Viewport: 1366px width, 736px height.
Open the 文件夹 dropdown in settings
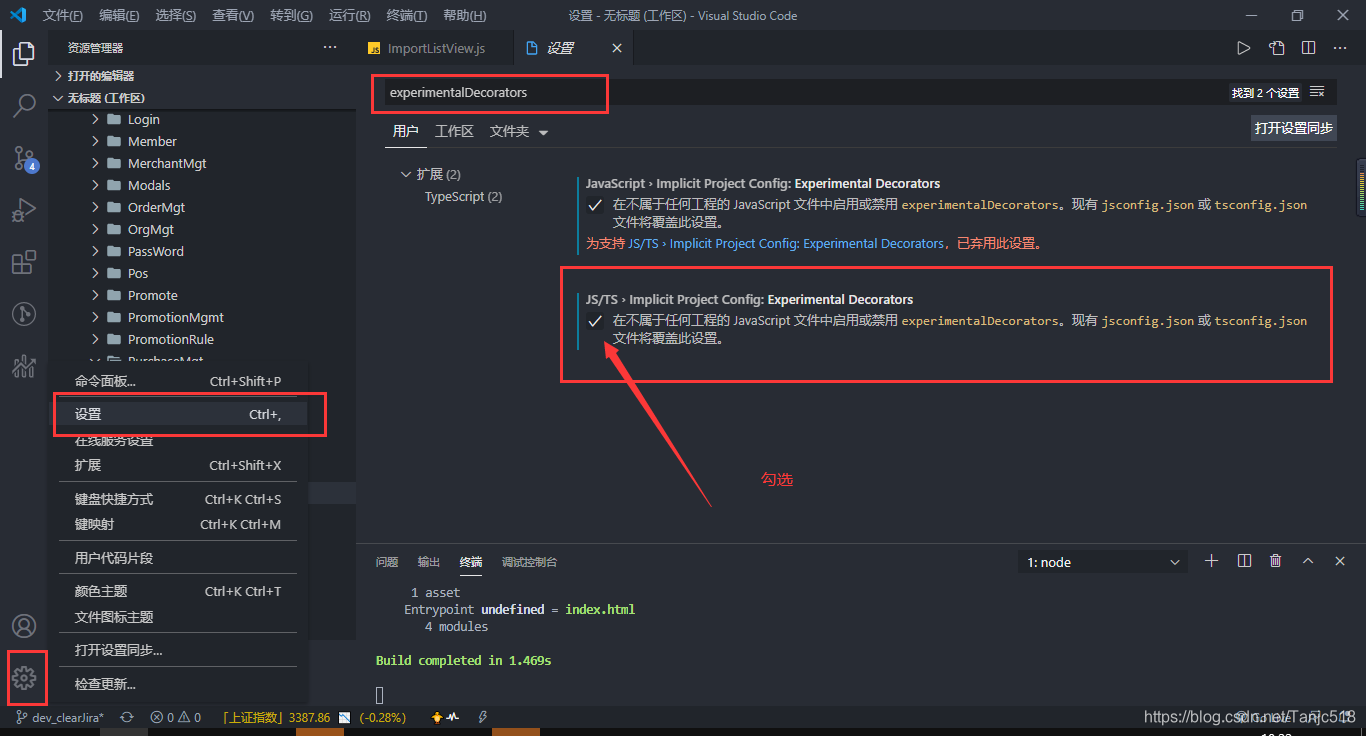519,131
